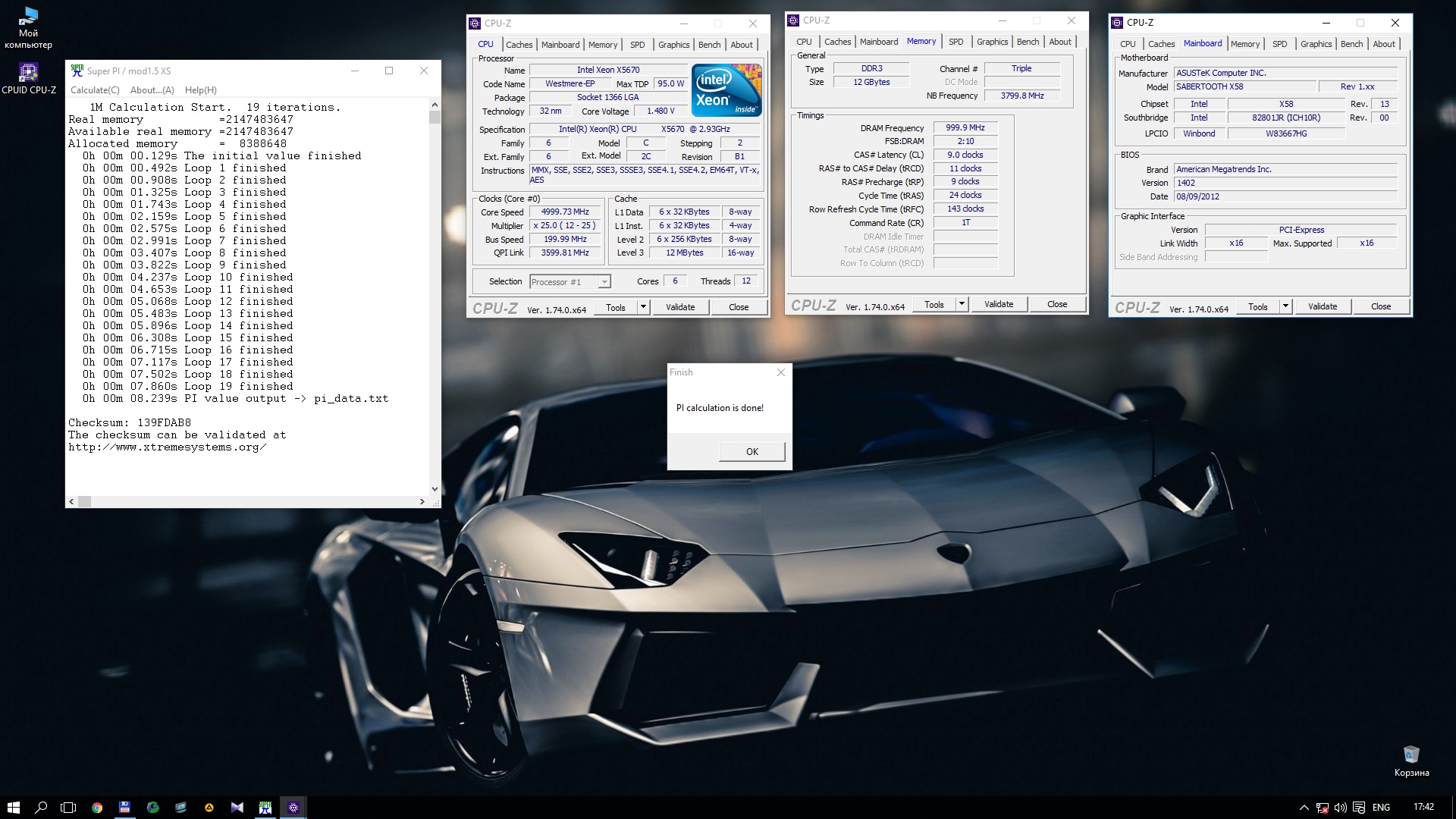Open the floppy disk taskbar app

click(124, 808)
